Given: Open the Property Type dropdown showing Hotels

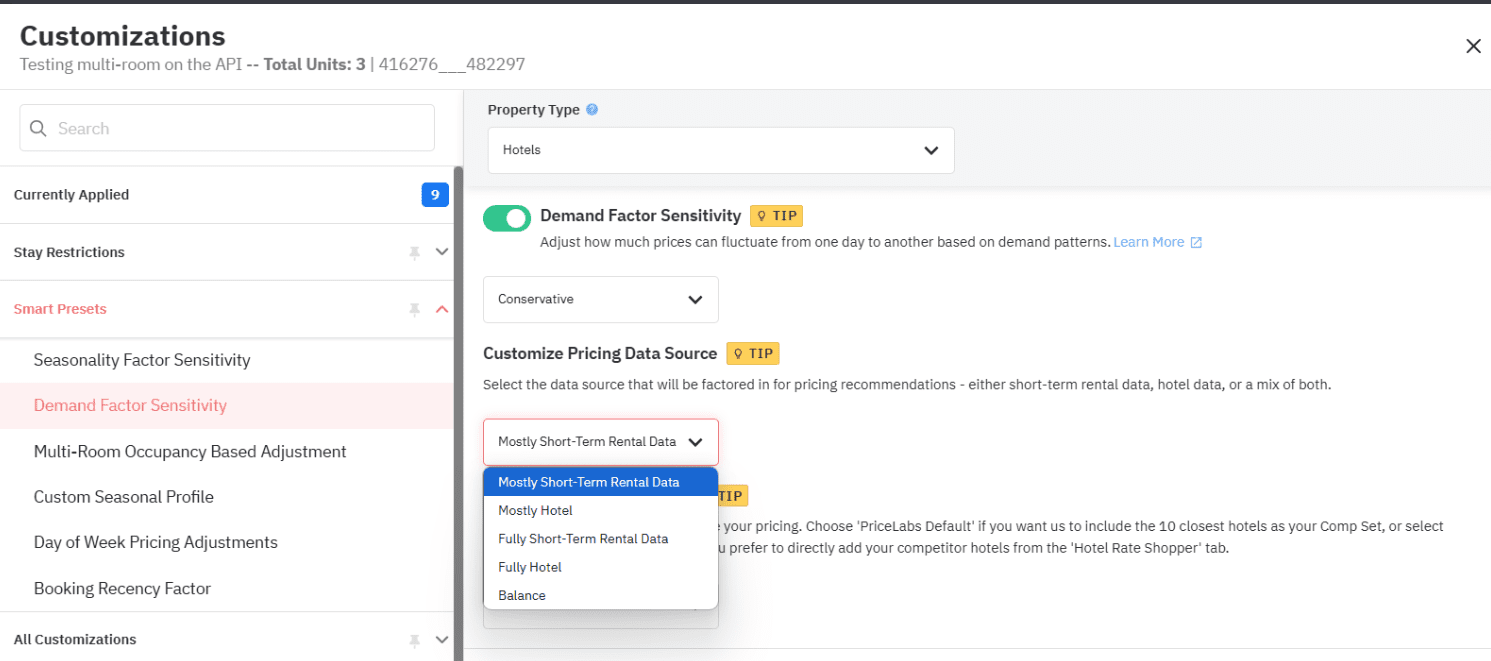Looking at the screenshot, I should pos(720,150).
